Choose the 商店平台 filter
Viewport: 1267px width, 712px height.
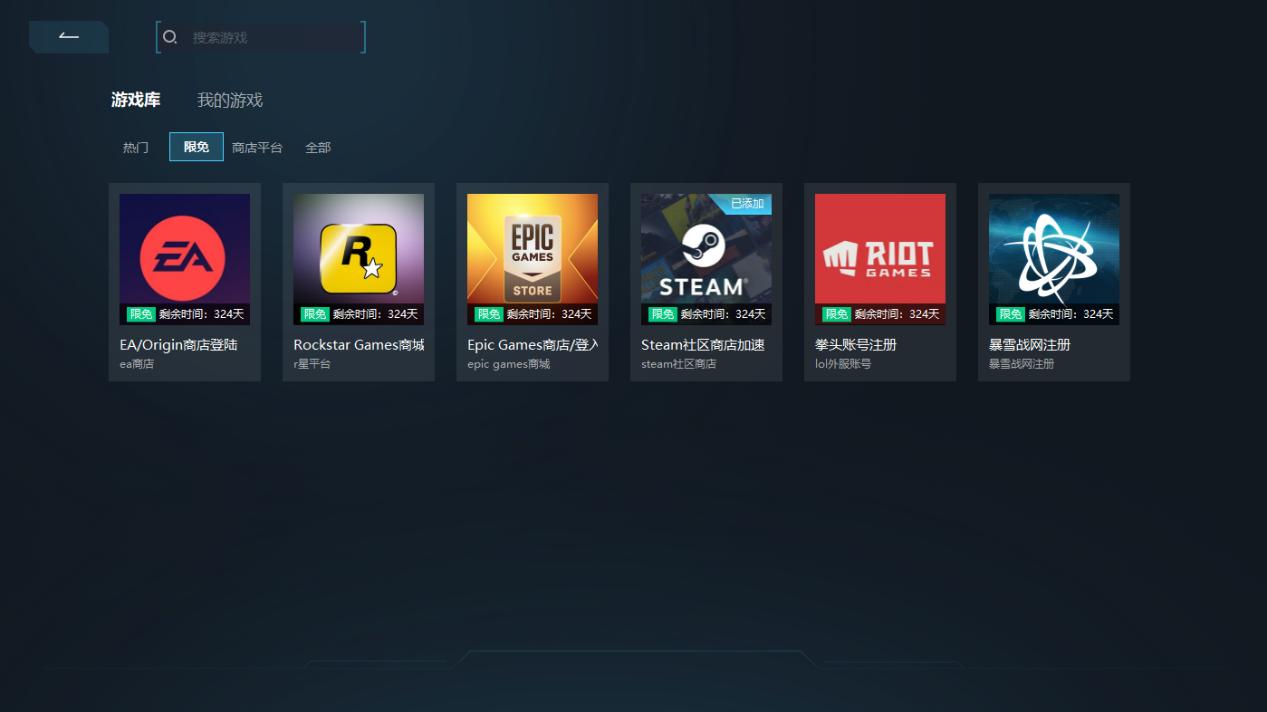[x=257, y=147]
